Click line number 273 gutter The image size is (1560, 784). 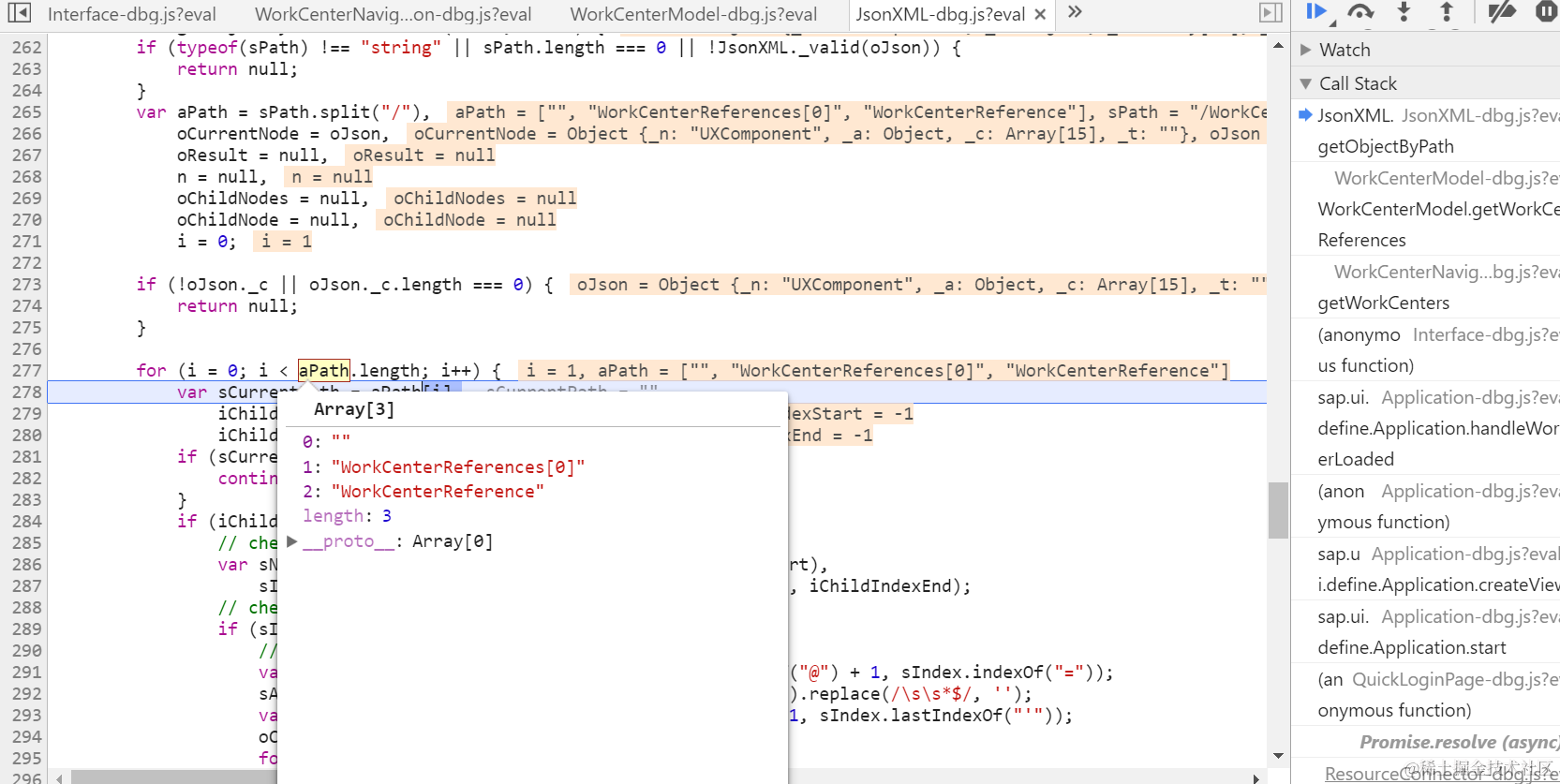[26, 285]
